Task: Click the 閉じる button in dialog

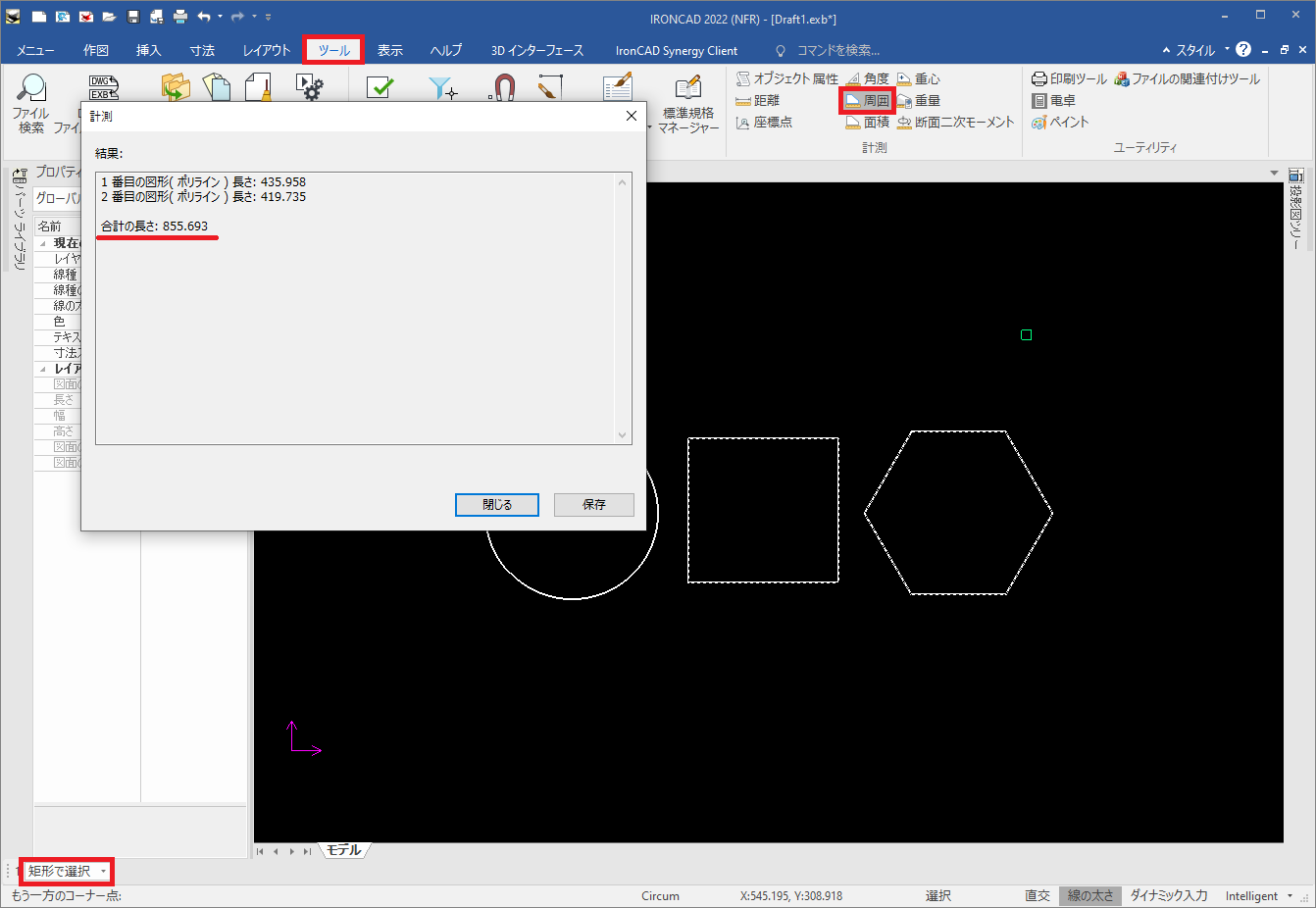Action: 497,505
